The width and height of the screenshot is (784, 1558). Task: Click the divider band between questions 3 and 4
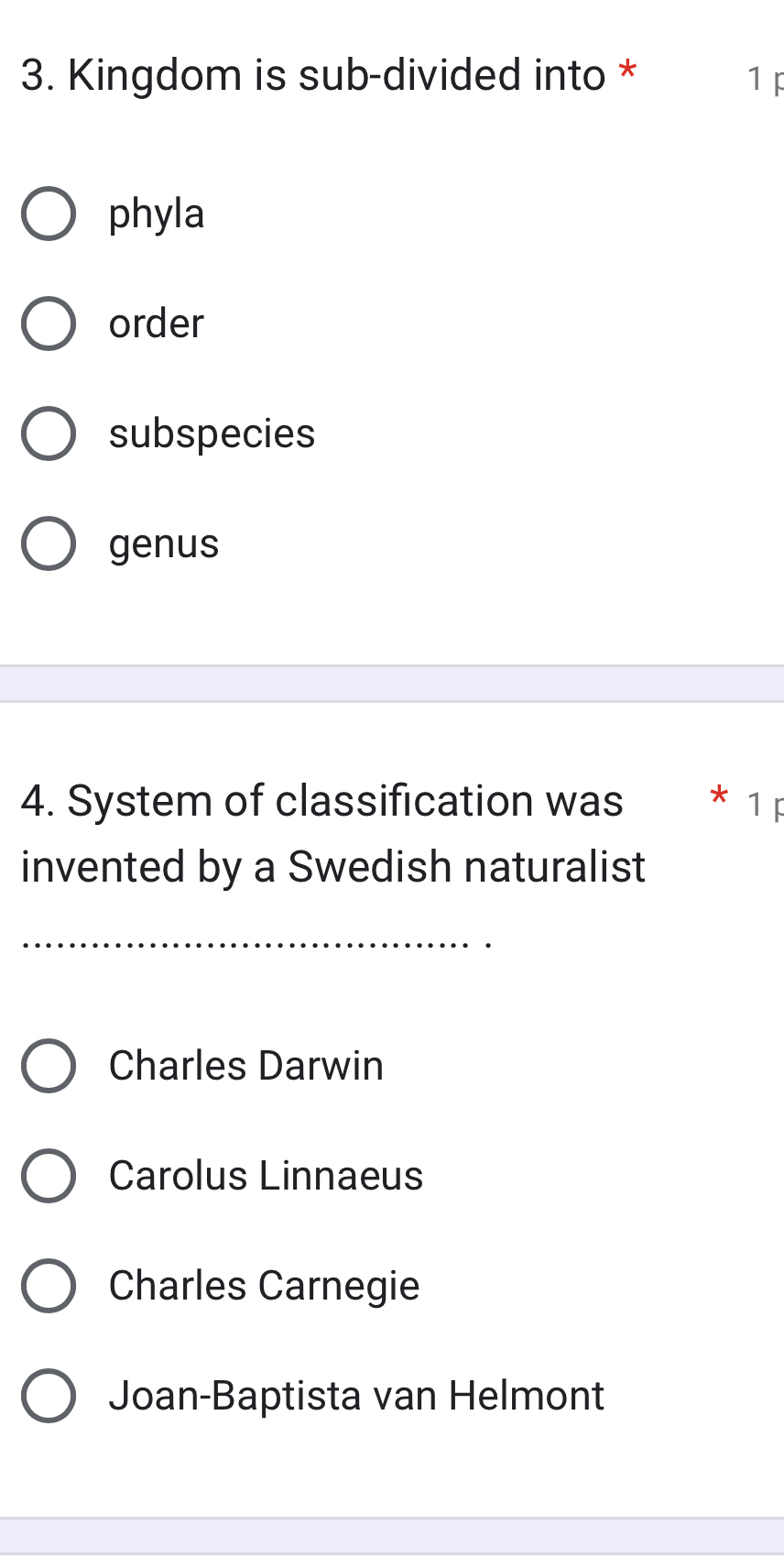(x=392, y=684)
